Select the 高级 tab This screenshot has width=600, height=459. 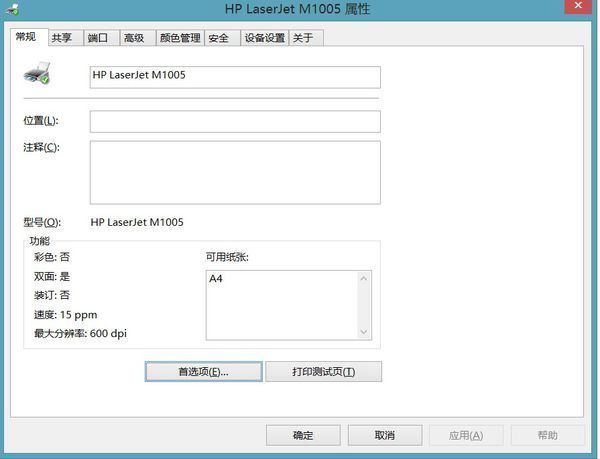133,38
